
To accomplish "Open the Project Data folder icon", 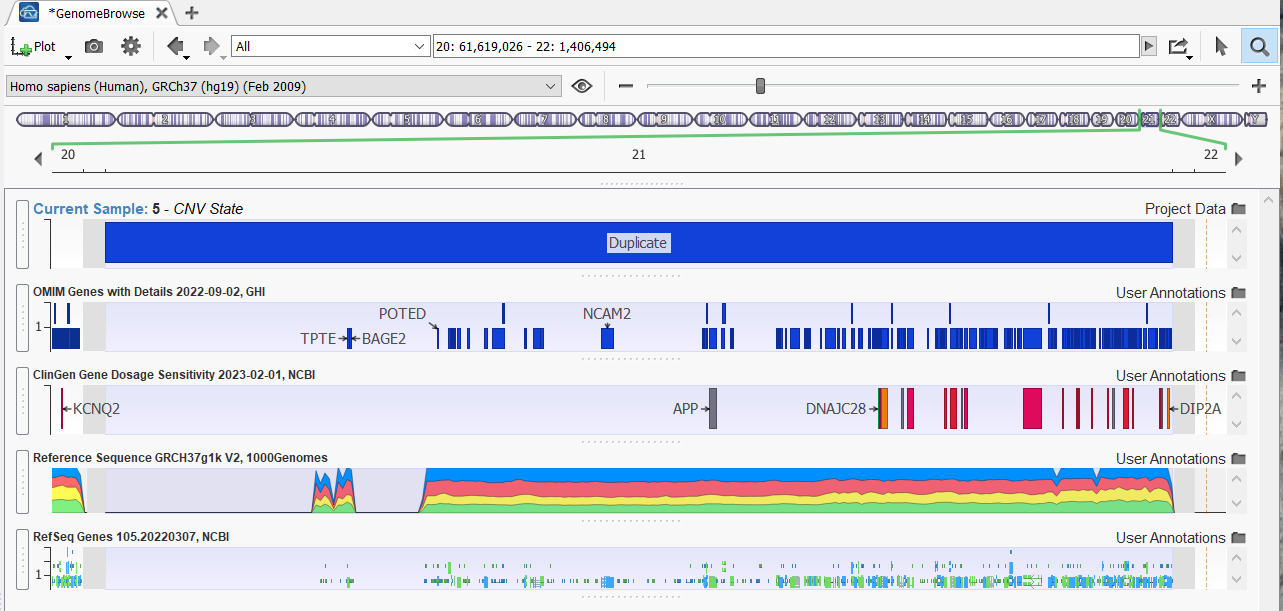I will point(1238,208).
